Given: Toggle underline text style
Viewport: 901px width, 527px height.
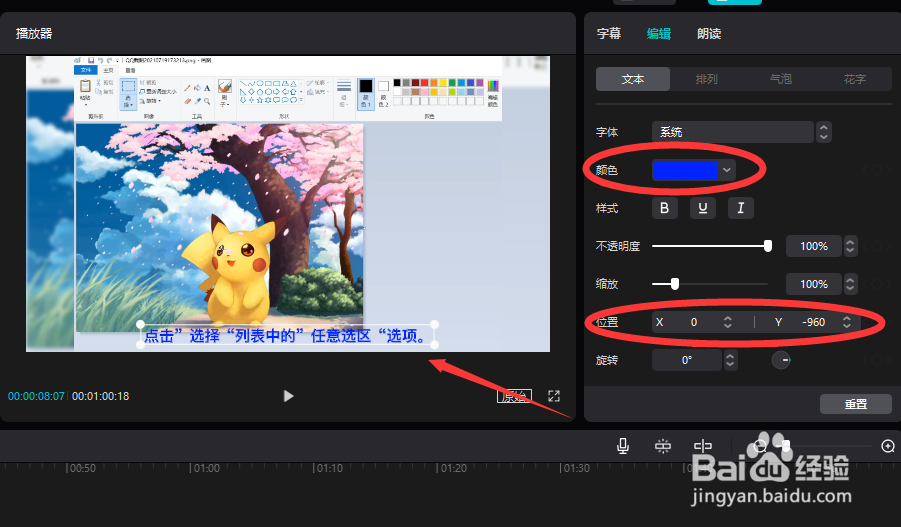Looking at the screenshot, I should pyautogui.click(x=703, y=208).
